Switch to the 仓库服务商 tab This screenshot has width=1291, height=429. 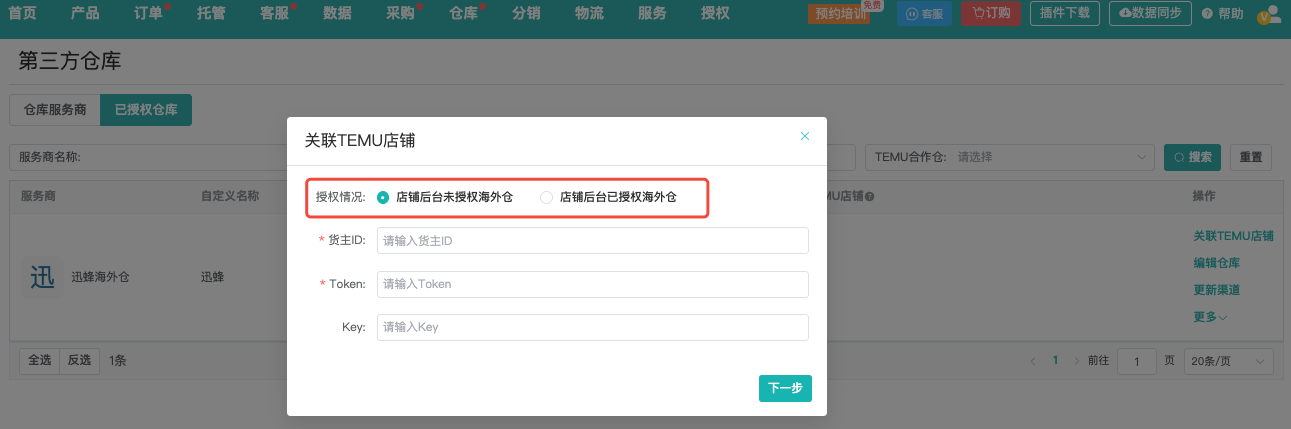(55, 110)
